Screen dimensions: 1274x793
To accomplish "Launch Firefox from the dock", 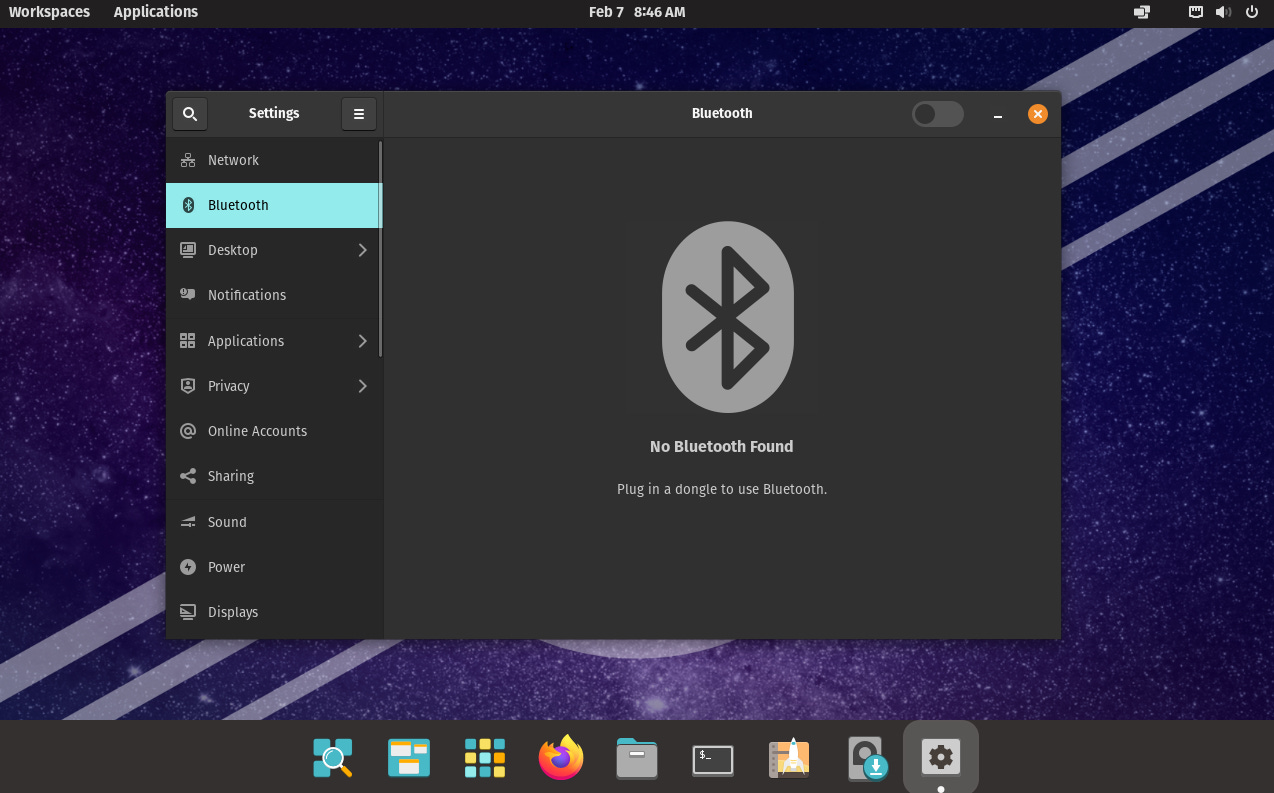I will coord(561,757).
